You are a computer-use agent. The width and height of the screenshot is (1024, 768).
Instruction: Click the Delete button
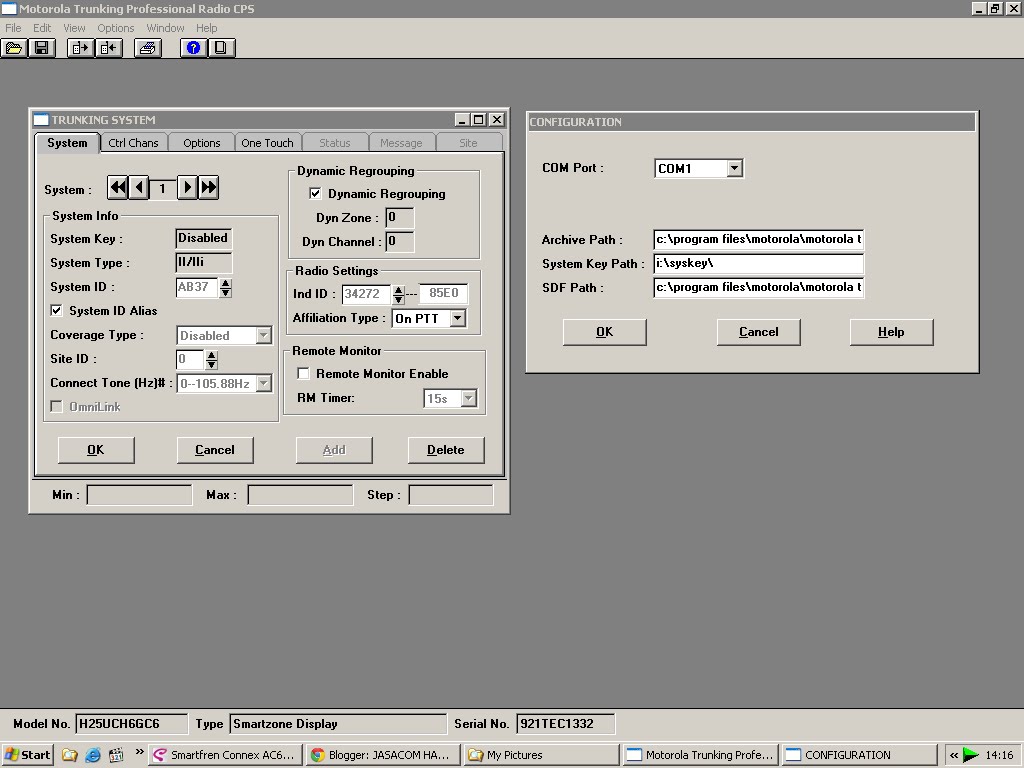(x=446, y=450)
